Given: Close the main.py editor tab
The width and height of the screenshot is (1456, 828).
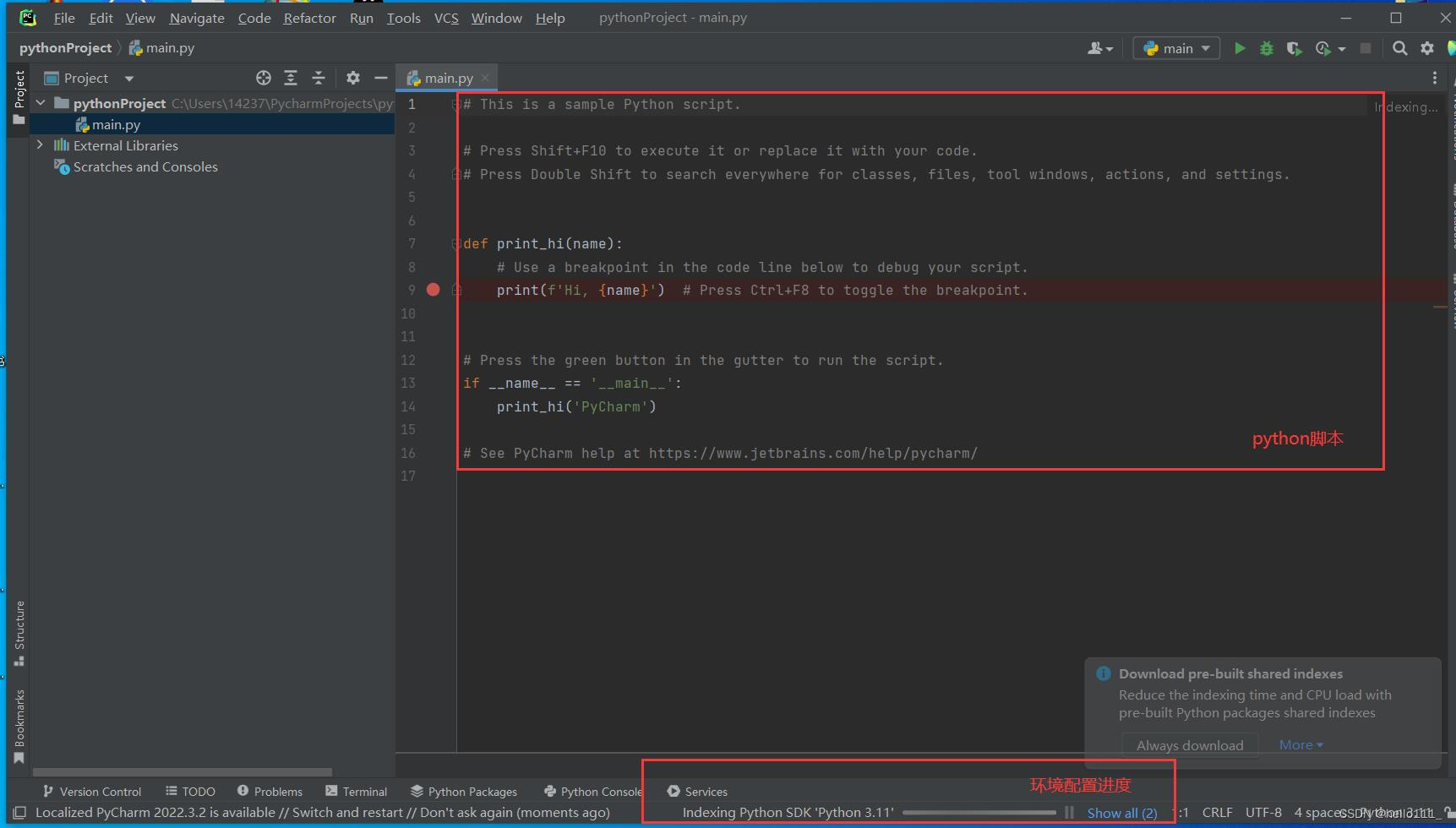Looking at the screenshot, I should tap(485, 78).
